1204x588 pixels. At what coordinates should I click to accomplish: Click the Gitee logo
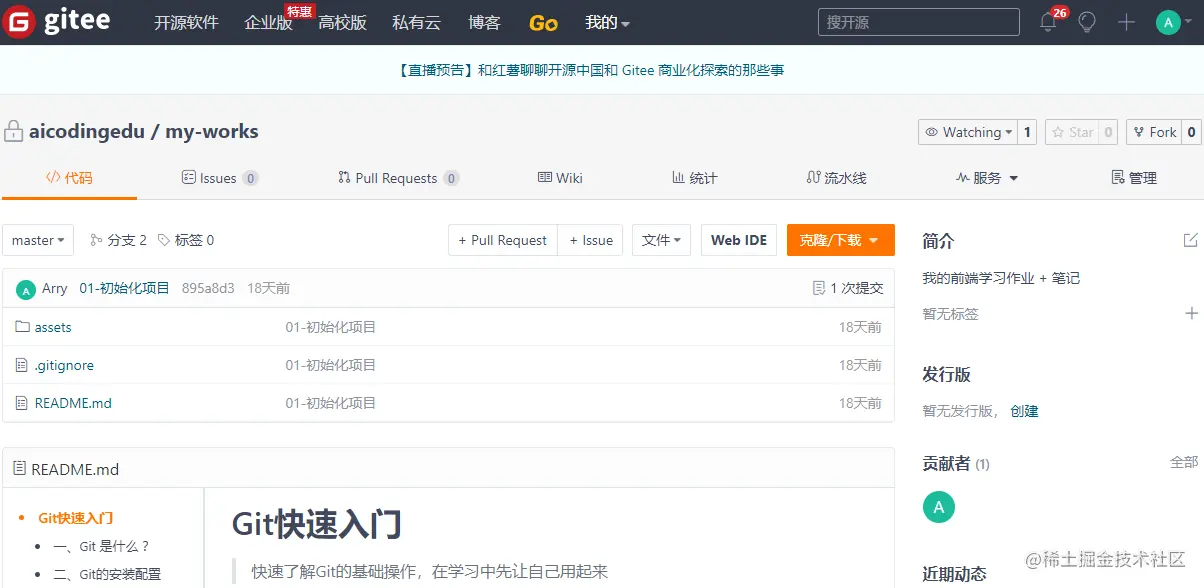[57, 22]
